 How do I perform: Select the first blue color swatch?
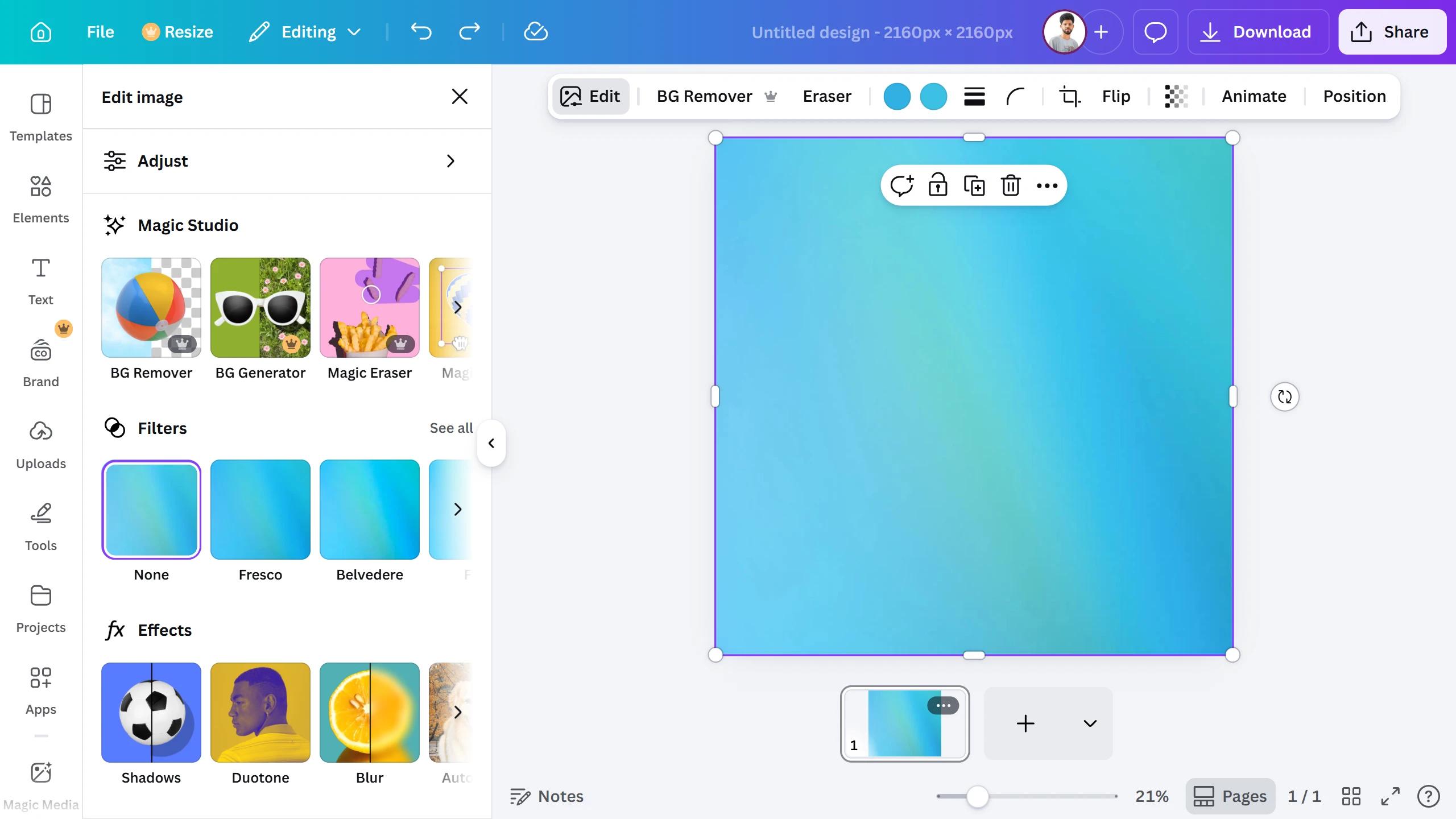(x=897, y=96)
